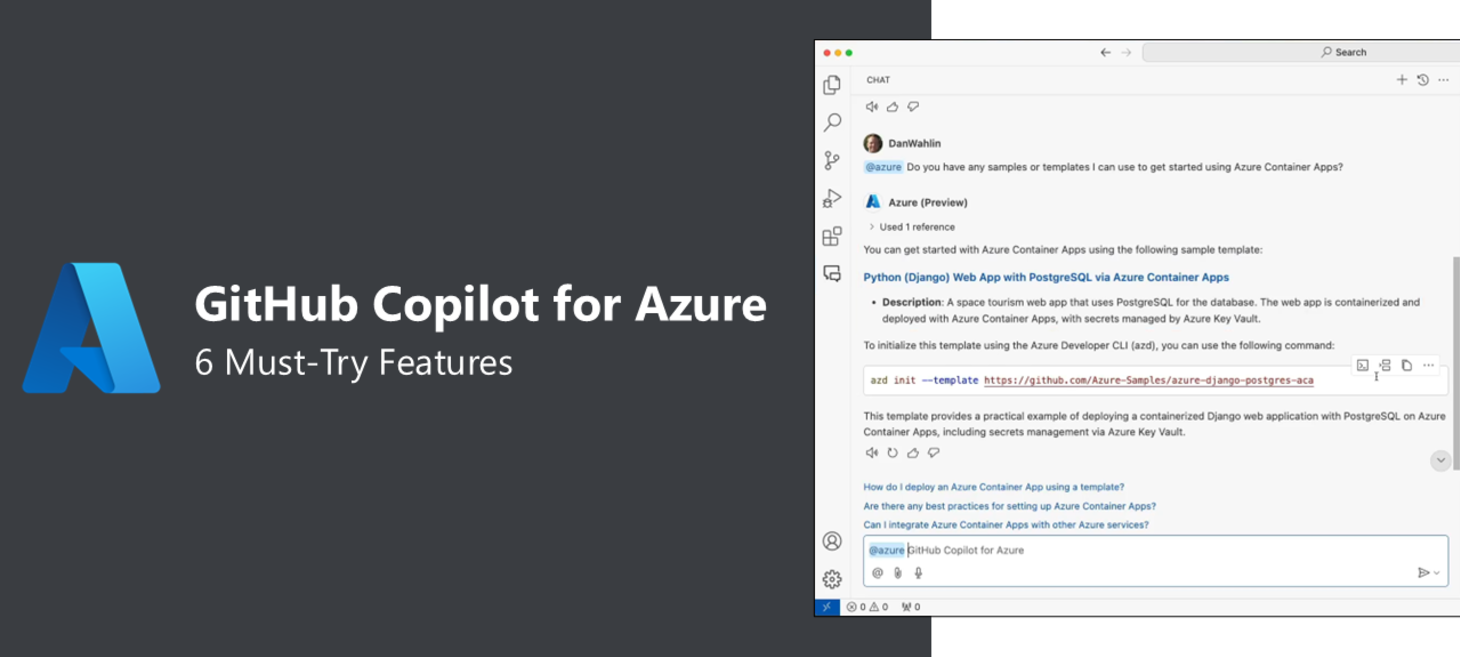Give a thumbs down to Azure's response

pos(932,452)
